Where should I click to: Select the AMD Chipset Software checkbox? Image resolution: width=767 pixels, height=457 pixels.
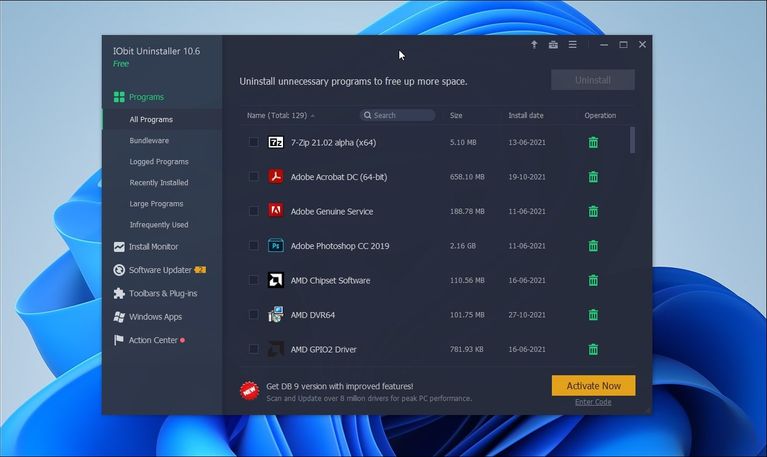click(254, 280)
